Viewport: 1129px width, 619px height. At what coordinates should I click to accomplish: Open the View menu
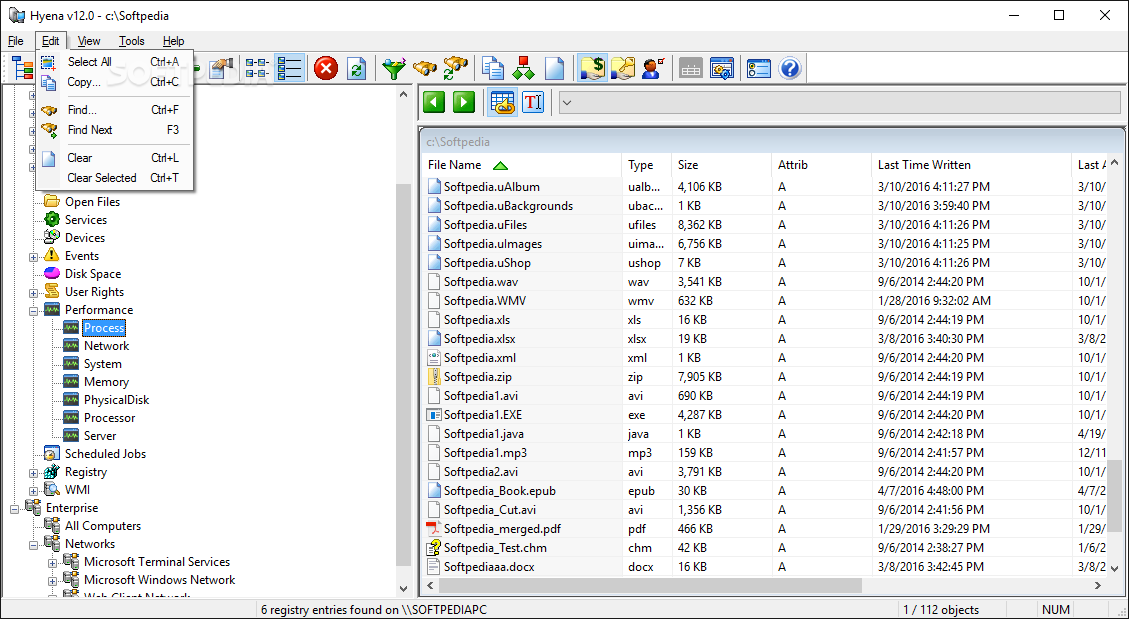(x=89, y=41)
